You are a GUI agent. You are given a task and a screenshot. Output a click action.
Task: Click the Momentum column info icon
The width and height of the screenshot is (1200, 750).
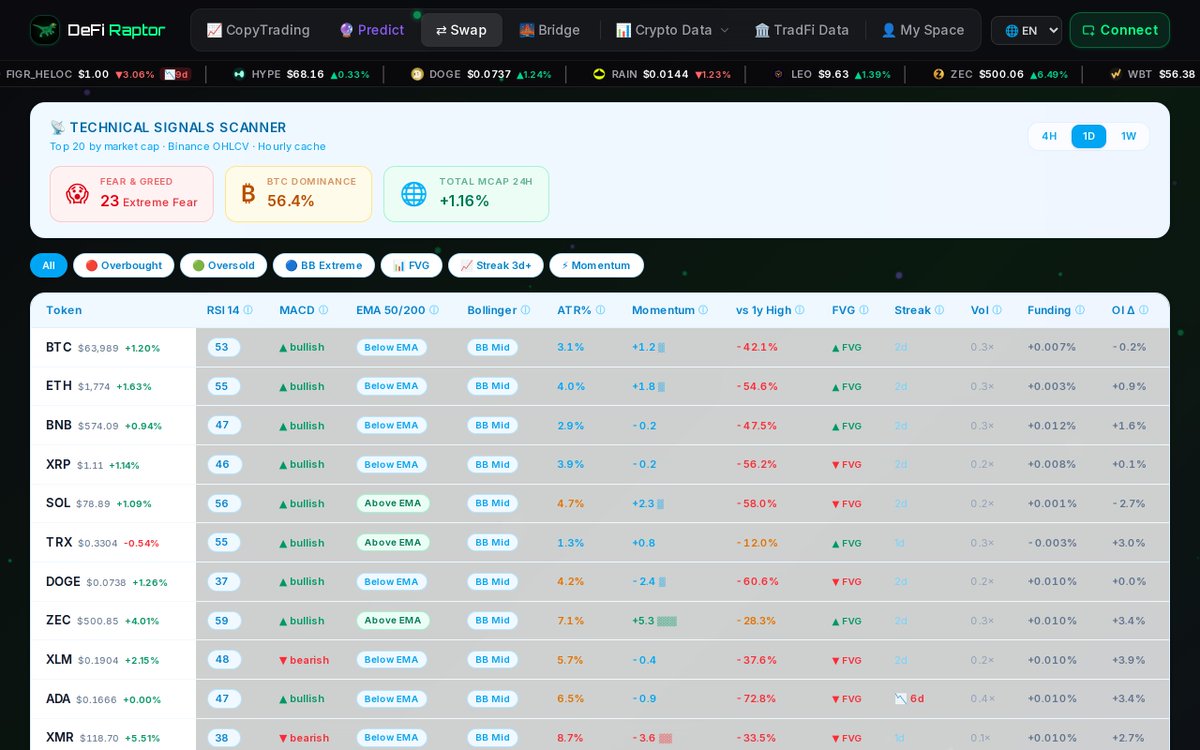point(703,310)
